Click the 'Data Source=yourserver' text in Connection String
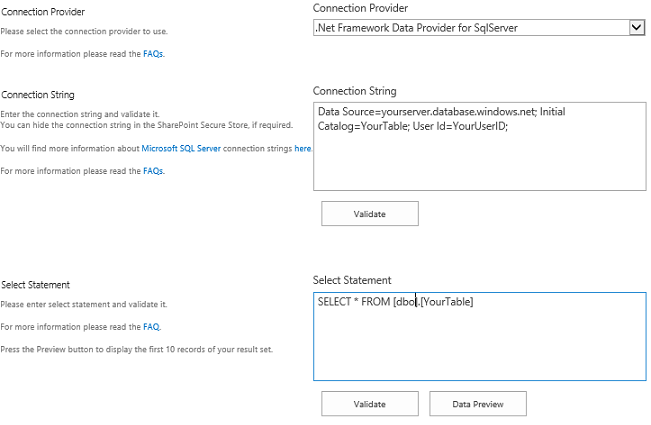 (380, 112)
